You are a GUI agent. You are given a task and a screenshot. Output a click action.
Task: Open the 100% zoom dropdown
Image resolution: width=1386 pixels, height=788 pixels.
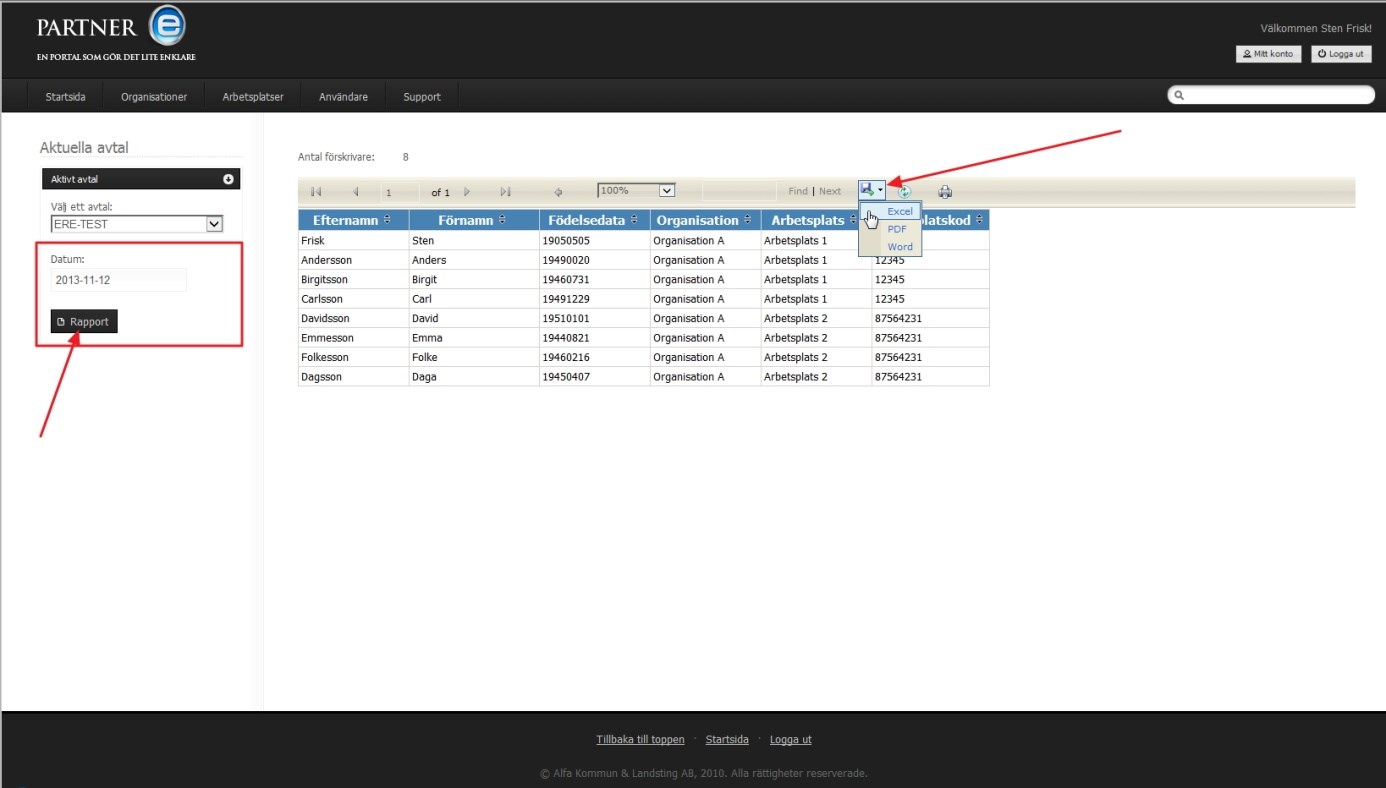[x=636, y=190]
